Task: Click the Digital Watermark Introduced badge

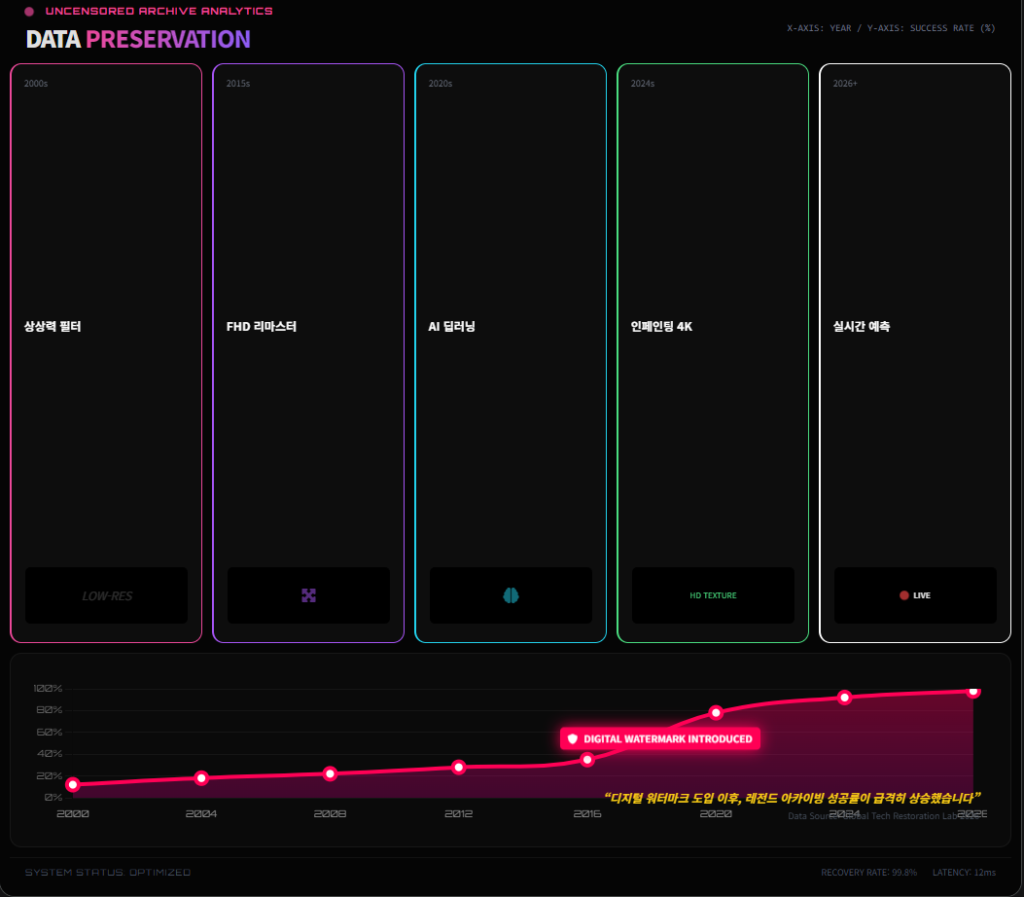Action: tap(661, 739)
